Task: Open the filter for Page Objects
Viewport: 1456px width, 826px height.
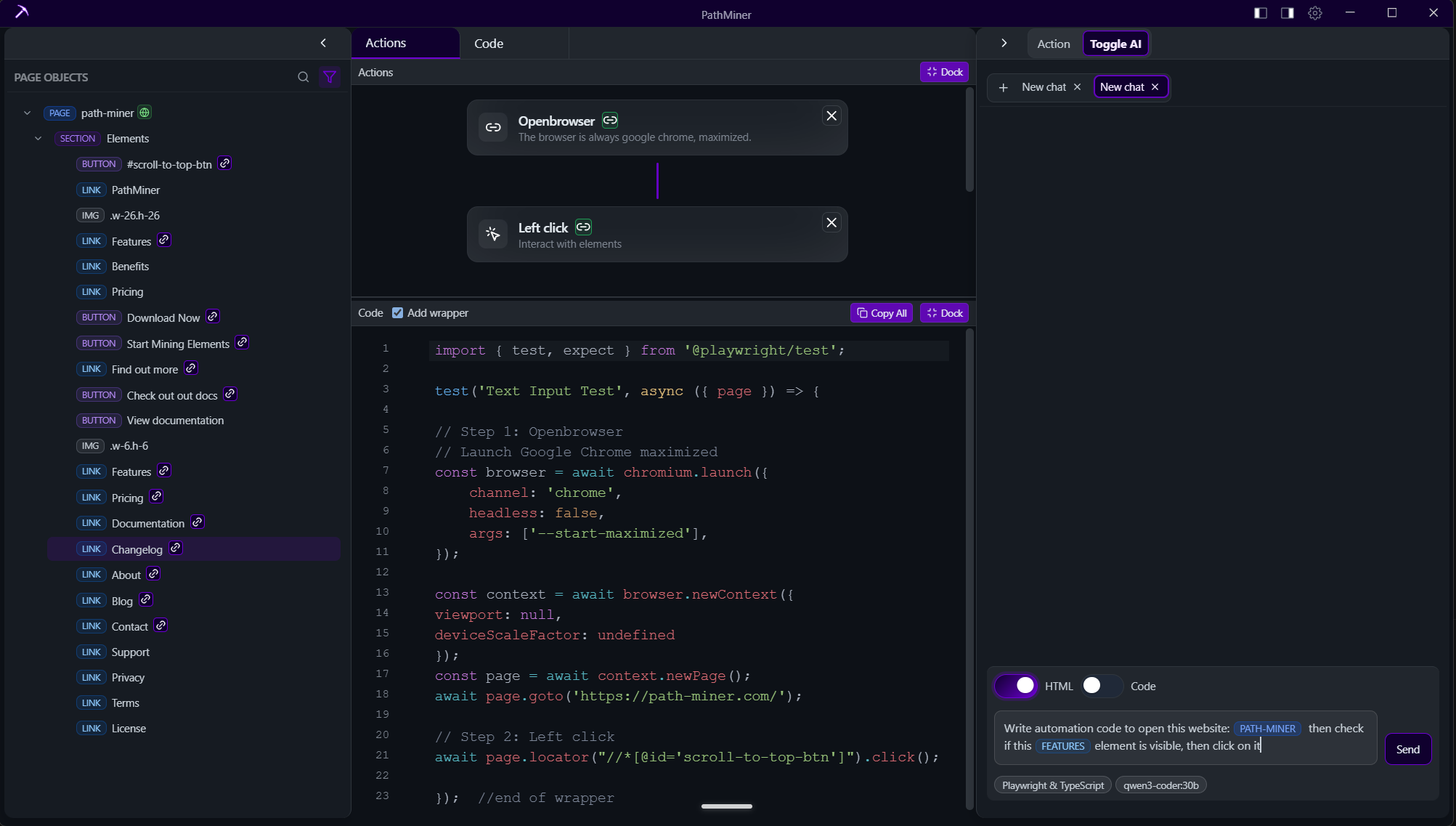Action: coord(330,77)
